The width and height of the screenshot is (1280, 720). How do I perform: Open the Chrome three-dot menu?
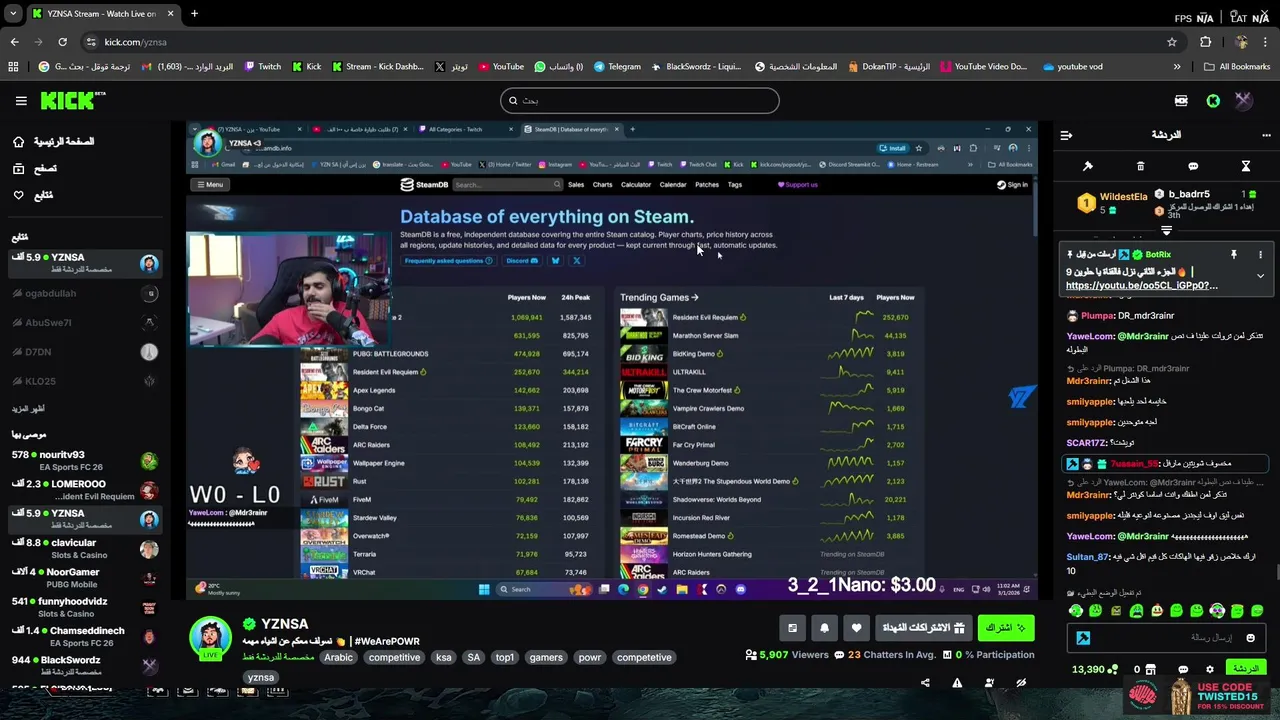coord(1266,42)
